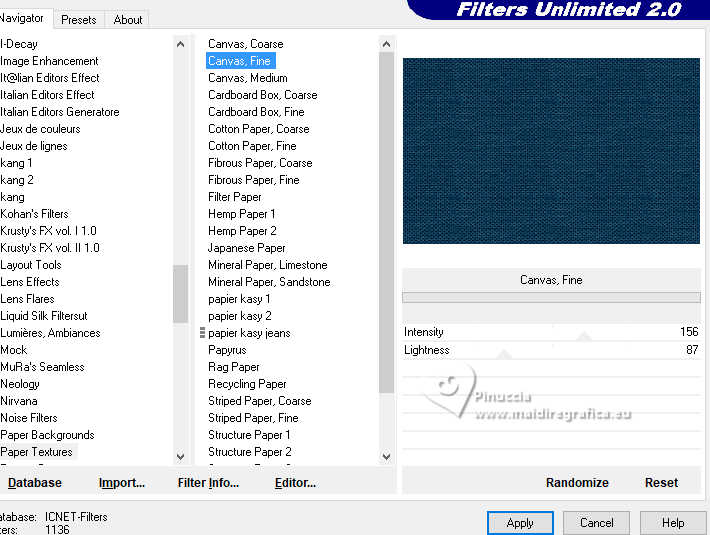
Task: Open the Database button
Action: pyautogui.click(x=35, y=482)
